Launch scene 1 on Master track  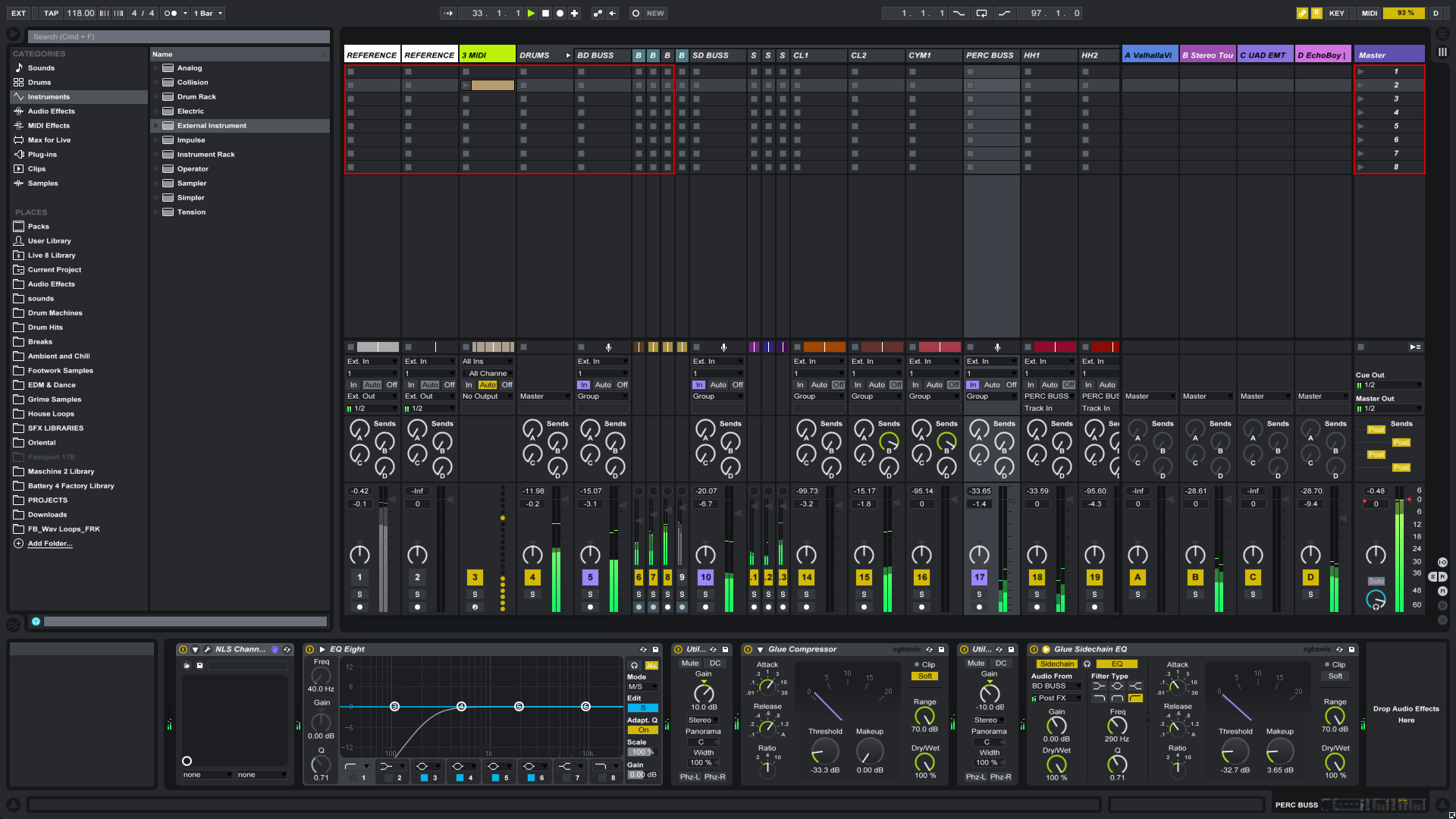[1361, 71]
